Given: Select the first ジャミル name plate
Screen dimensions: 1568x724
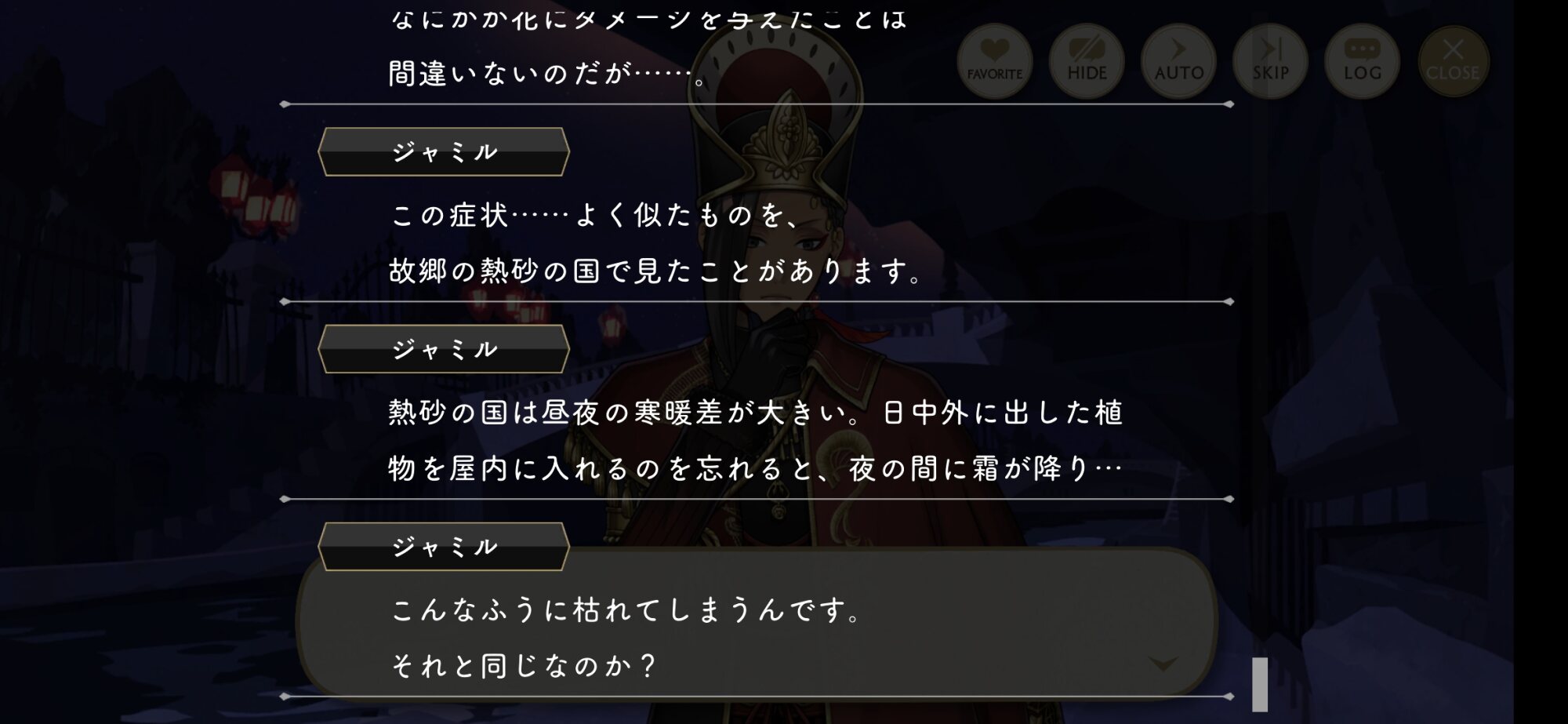Looking at the screenshot, I should pos(444,151).
